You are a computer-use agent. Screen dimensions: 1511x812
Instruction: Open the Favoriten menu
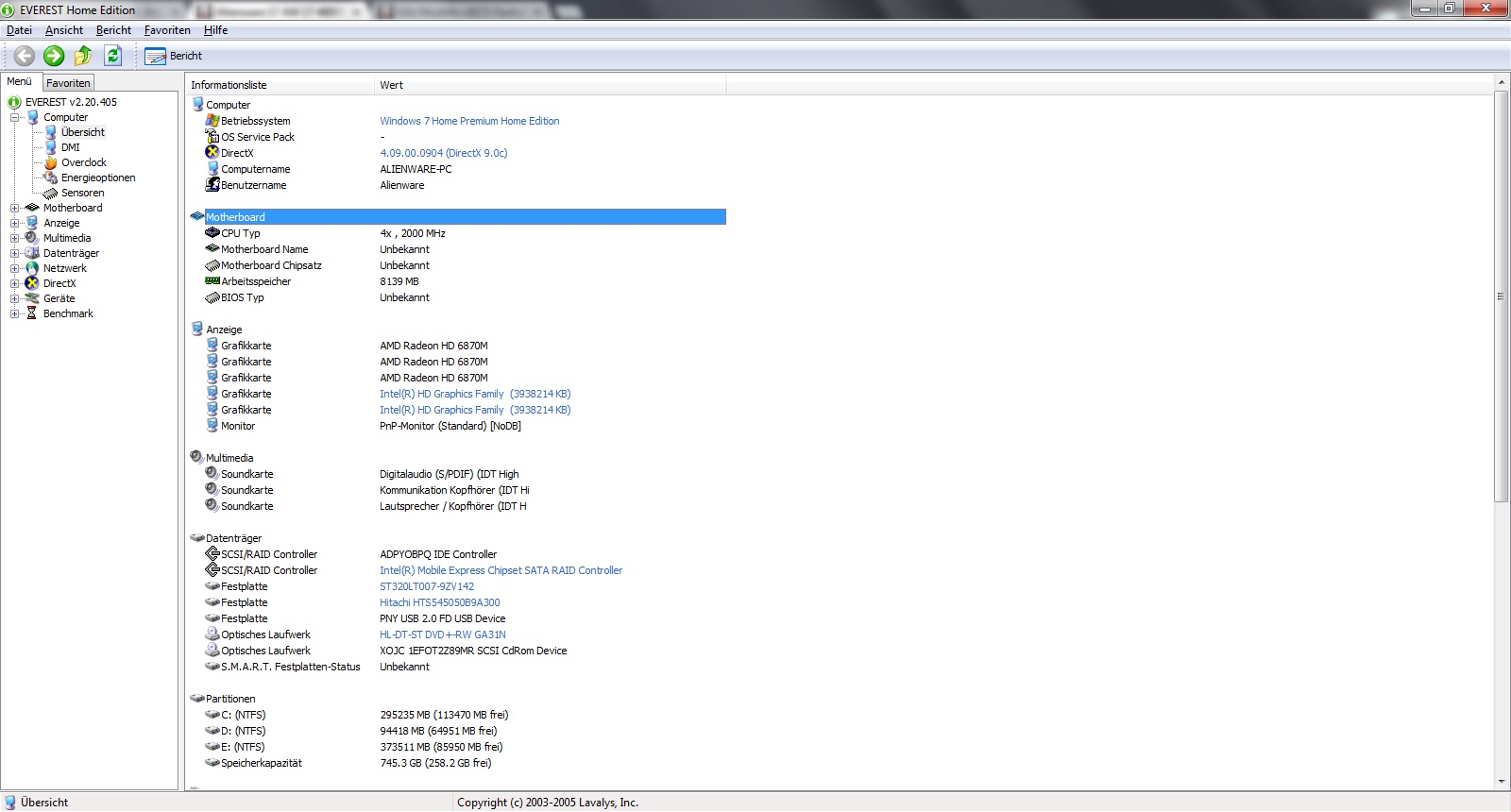[167, 30]
